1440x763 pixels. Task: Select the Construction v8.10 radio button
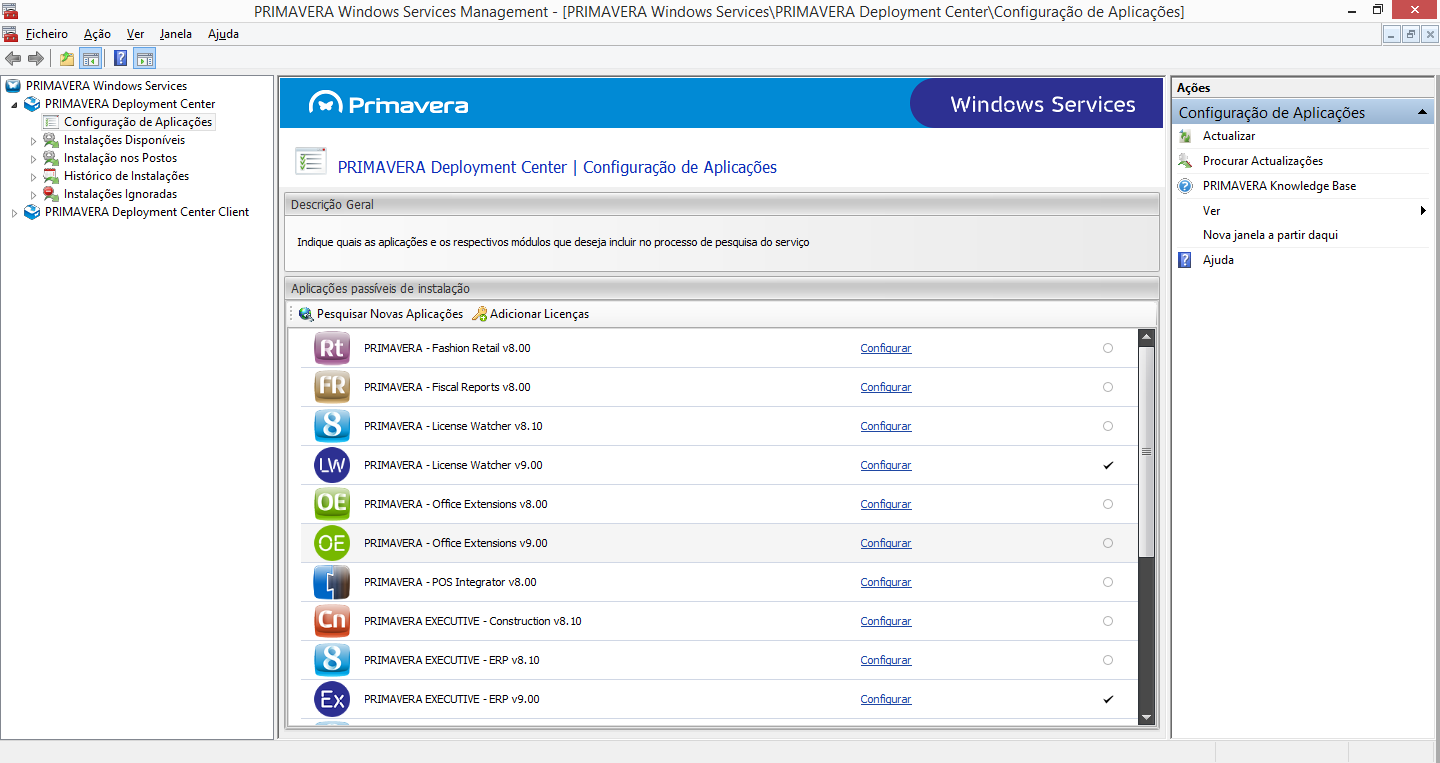tap(1107, 621)
